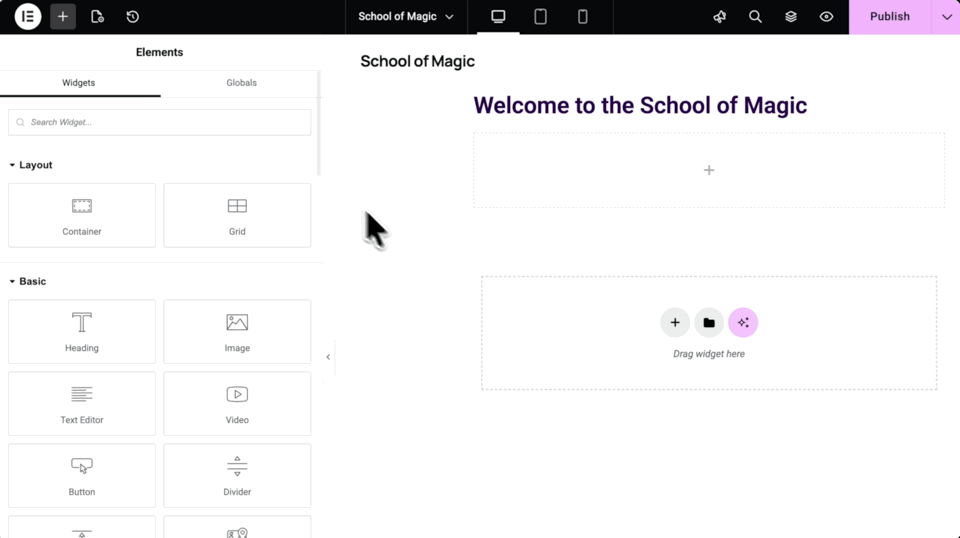Click the Search Widget input field
Image resolution: width=960 pixels, height=538 pixels.
pos(160,122)
